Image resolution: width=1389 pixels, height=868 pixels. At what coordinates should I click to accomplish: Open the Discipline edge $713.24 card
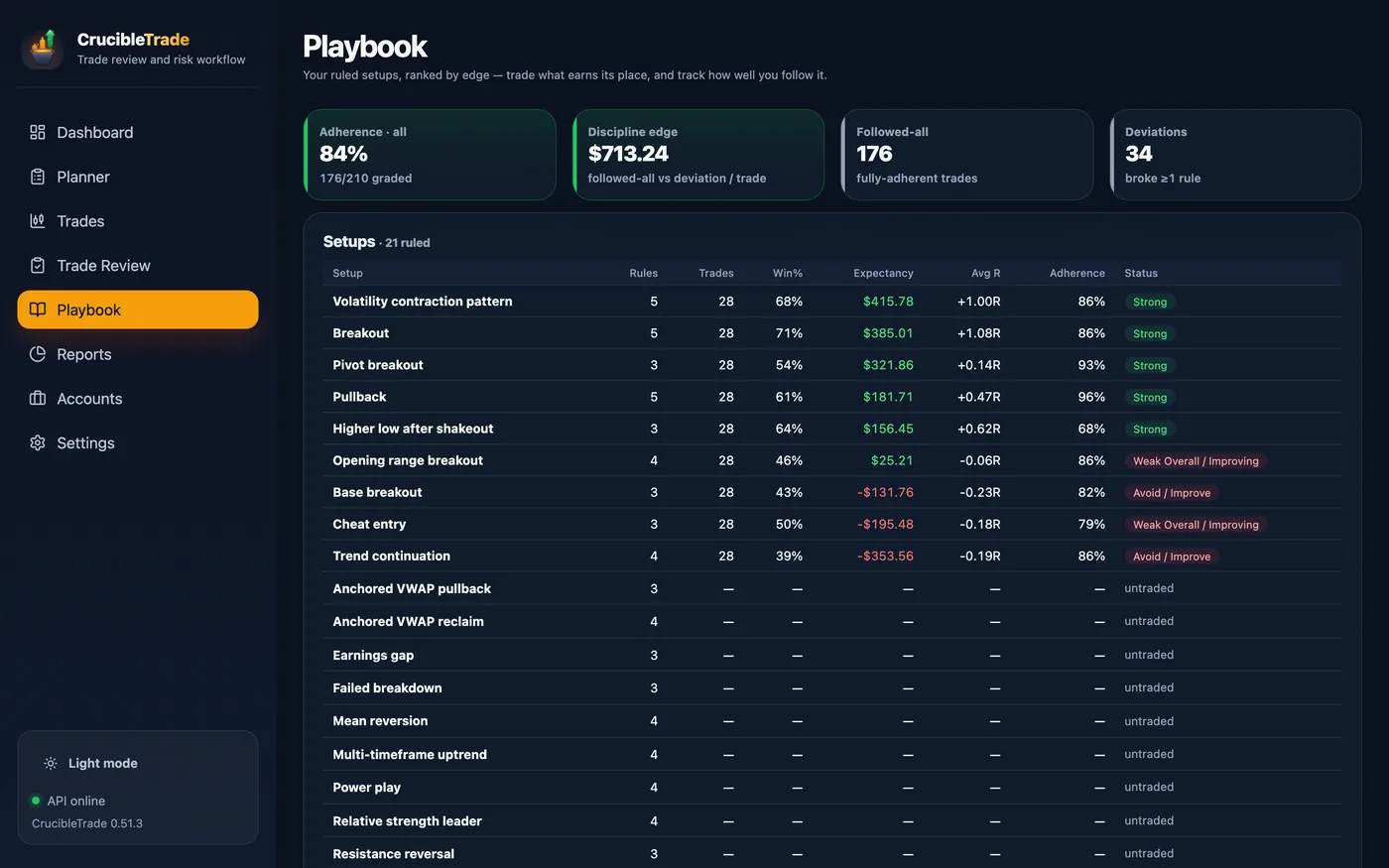[698, 155]
